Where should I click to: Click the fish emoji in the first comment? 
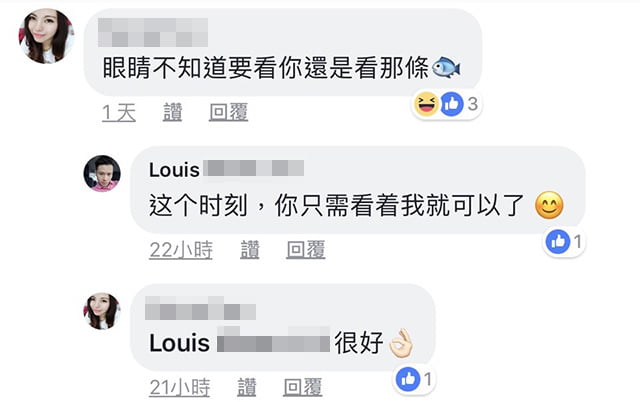pyautogui.click(x=446, y=67)
